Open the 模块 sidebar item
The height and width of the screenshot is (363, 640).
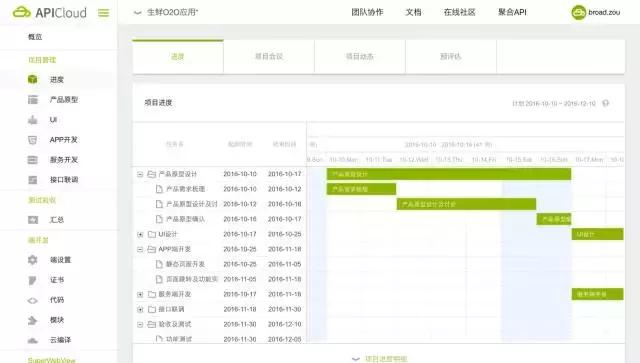click(x=57, y=320)
